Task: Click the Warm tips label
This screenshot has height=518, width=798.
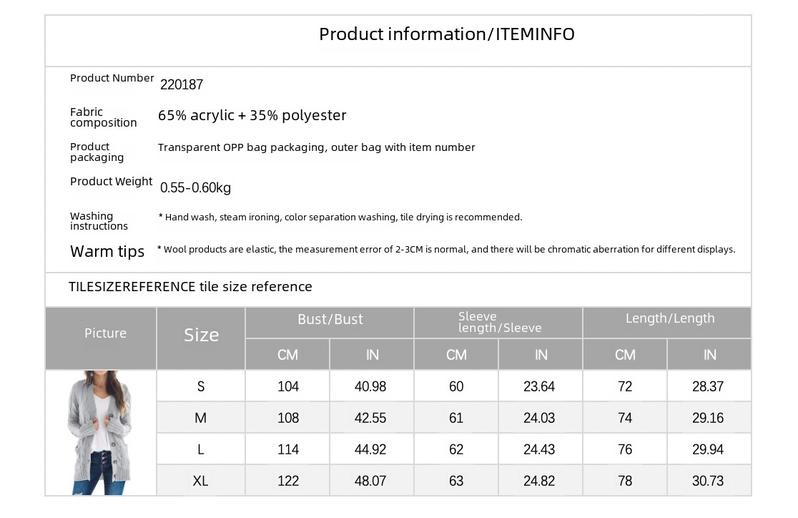Action: click(x=107, y=251)
